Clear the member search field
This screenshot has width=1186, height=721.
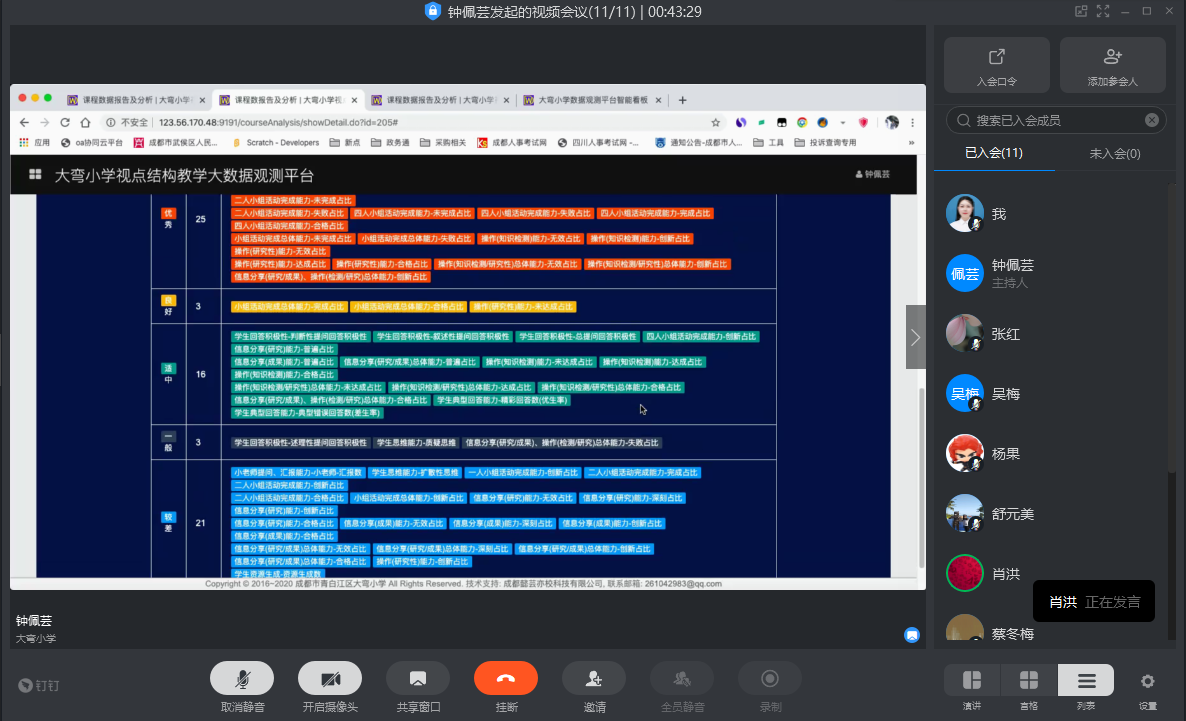point(1151,120)
